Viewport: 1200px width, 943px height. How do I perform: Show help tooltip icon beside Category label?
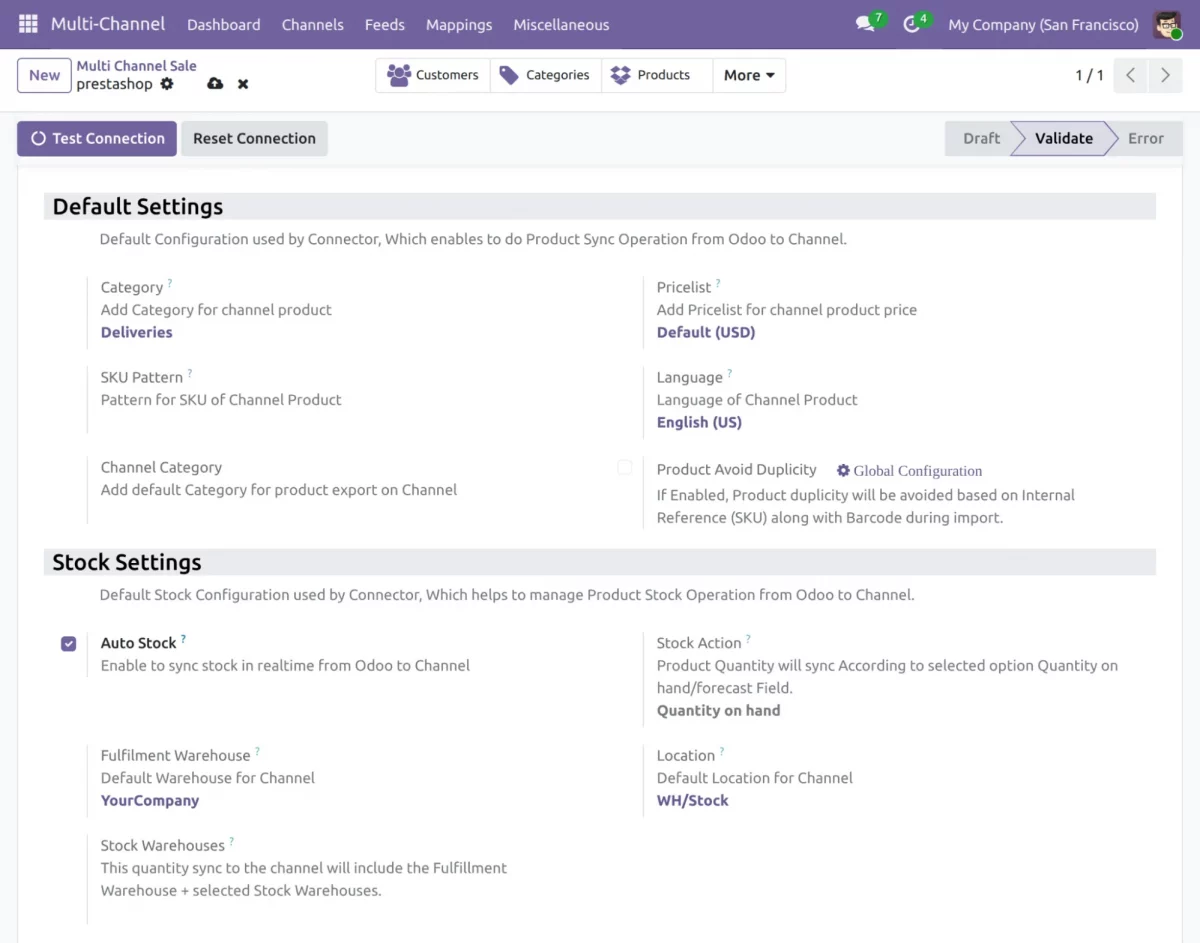click(x=170, y=283)
